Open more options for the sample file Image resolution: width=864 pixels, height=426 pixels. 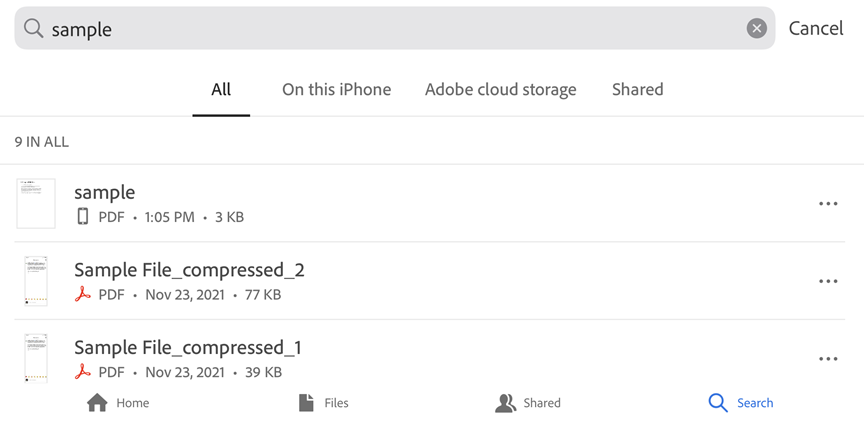pyautogui.click(x=828, y=204)
